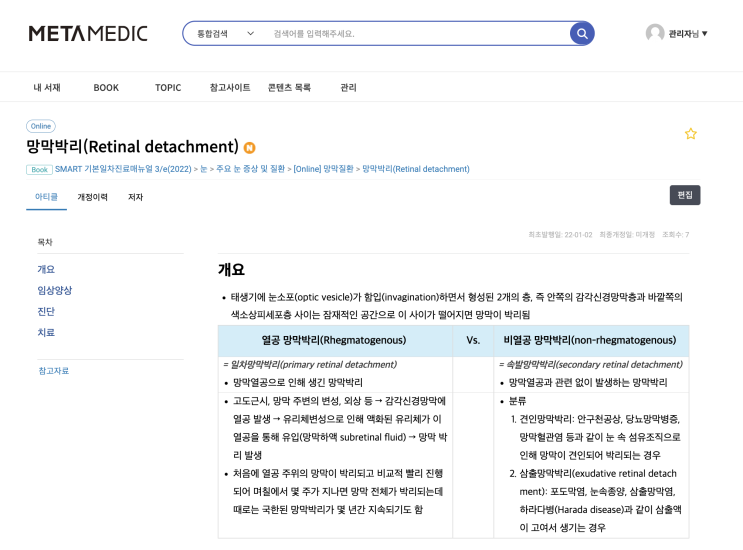This screenshot has width=743, height=550.
Task: Open 주요 눈 증상 및 질환 breadcrumb link
Action: coord(250,169)
